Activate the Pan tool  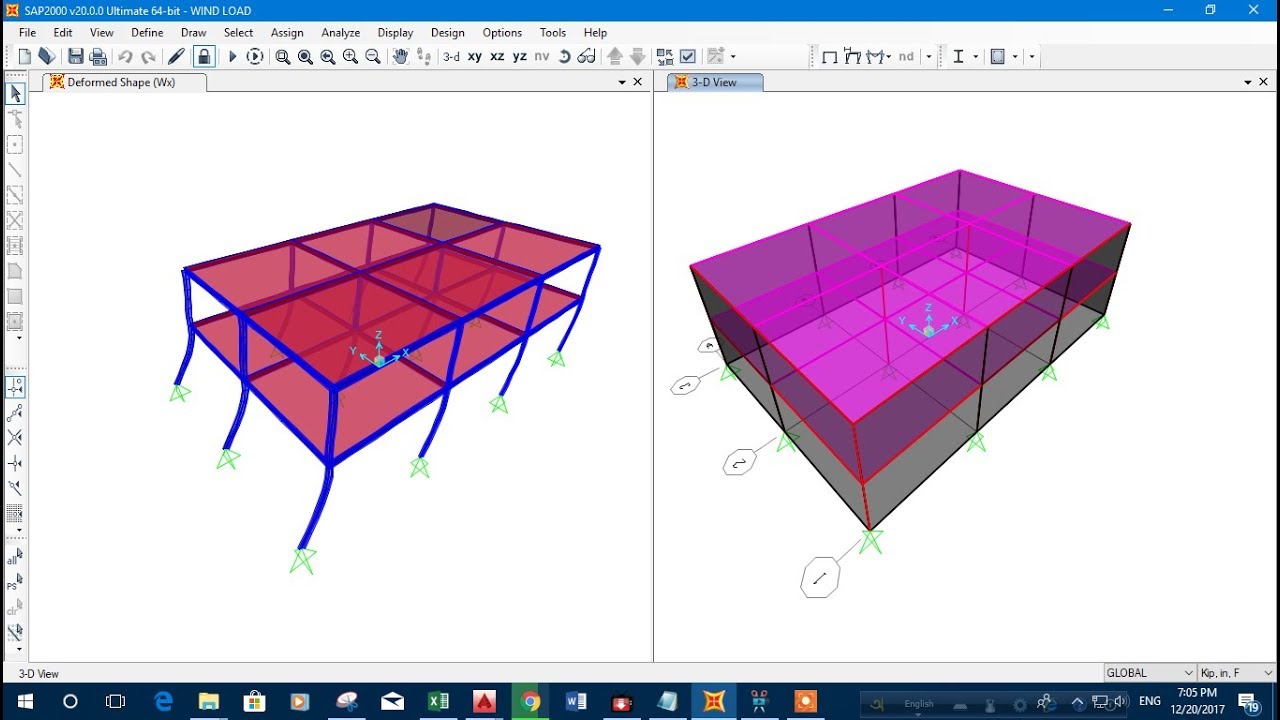click(x=401, y=56)
